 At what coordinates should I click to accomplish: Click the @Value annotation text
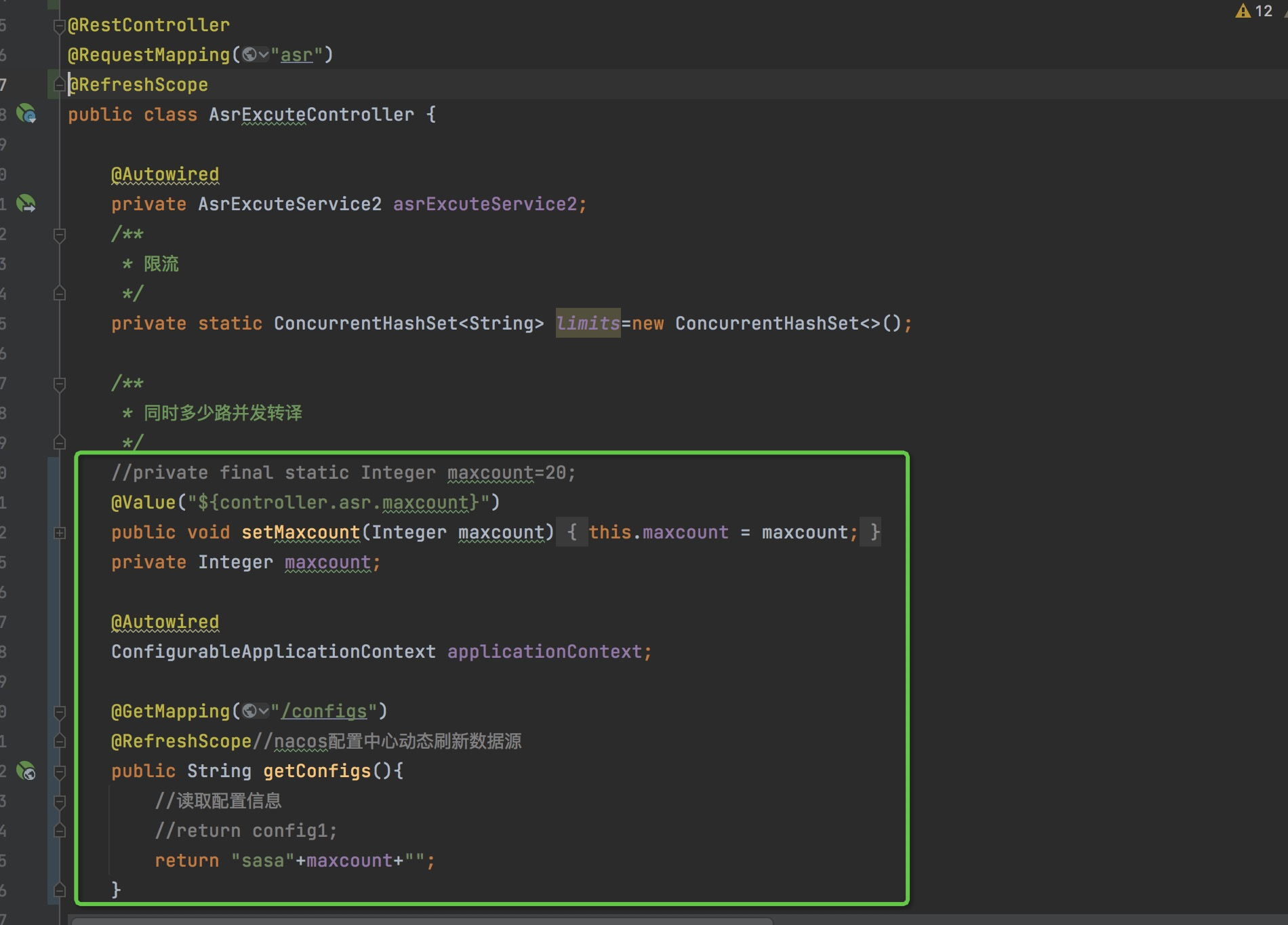[x=143, y=503]
